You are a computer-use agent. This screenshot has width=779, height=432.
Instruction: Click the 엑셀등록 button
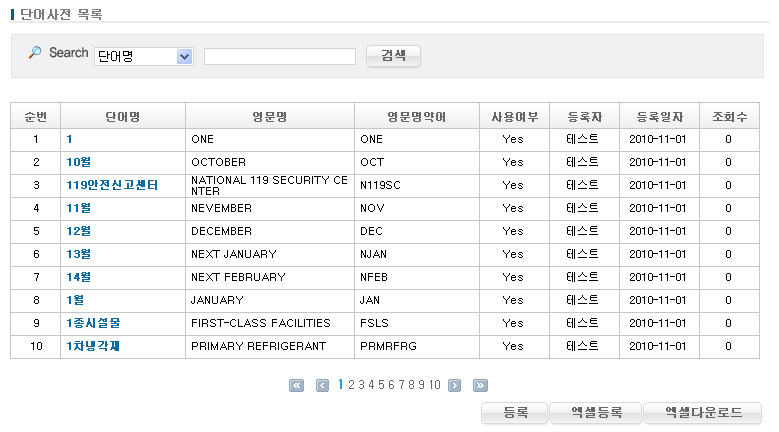point(596,412)
